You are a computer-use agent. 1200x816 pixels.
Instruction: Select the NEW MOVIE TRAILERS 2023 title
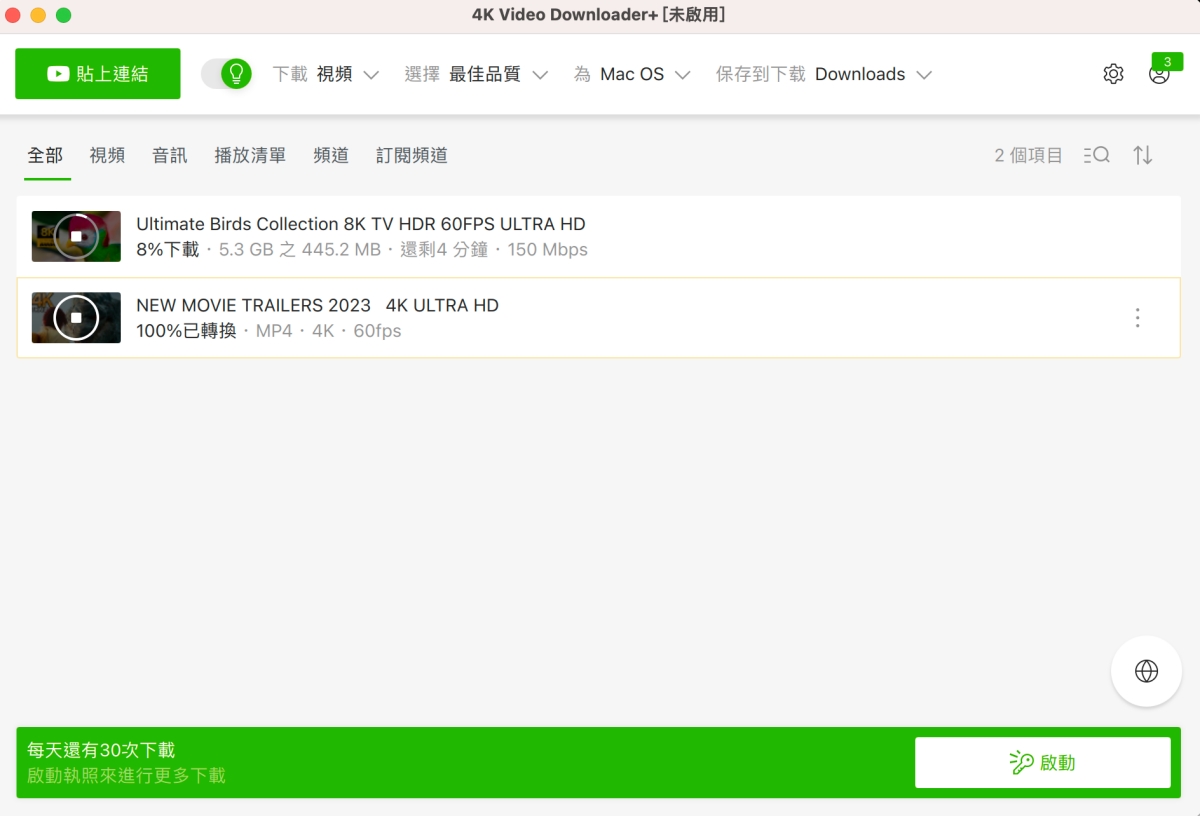click(317, 305)
